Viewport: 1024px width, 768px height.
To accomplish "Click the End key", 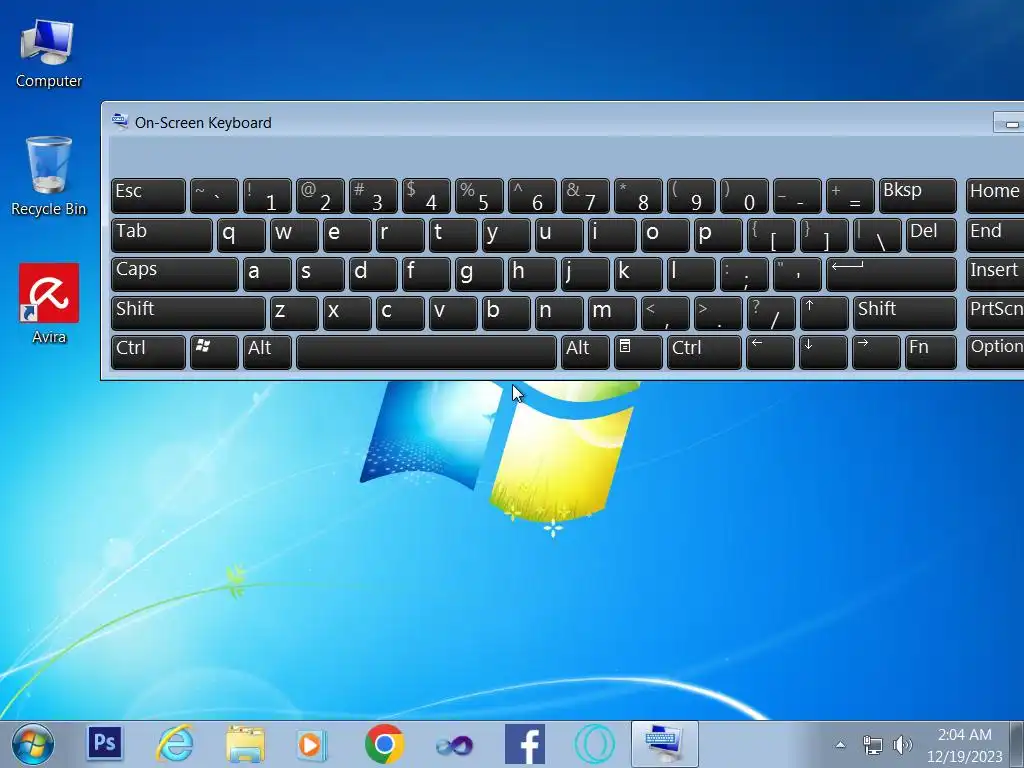I will point(995,235).
